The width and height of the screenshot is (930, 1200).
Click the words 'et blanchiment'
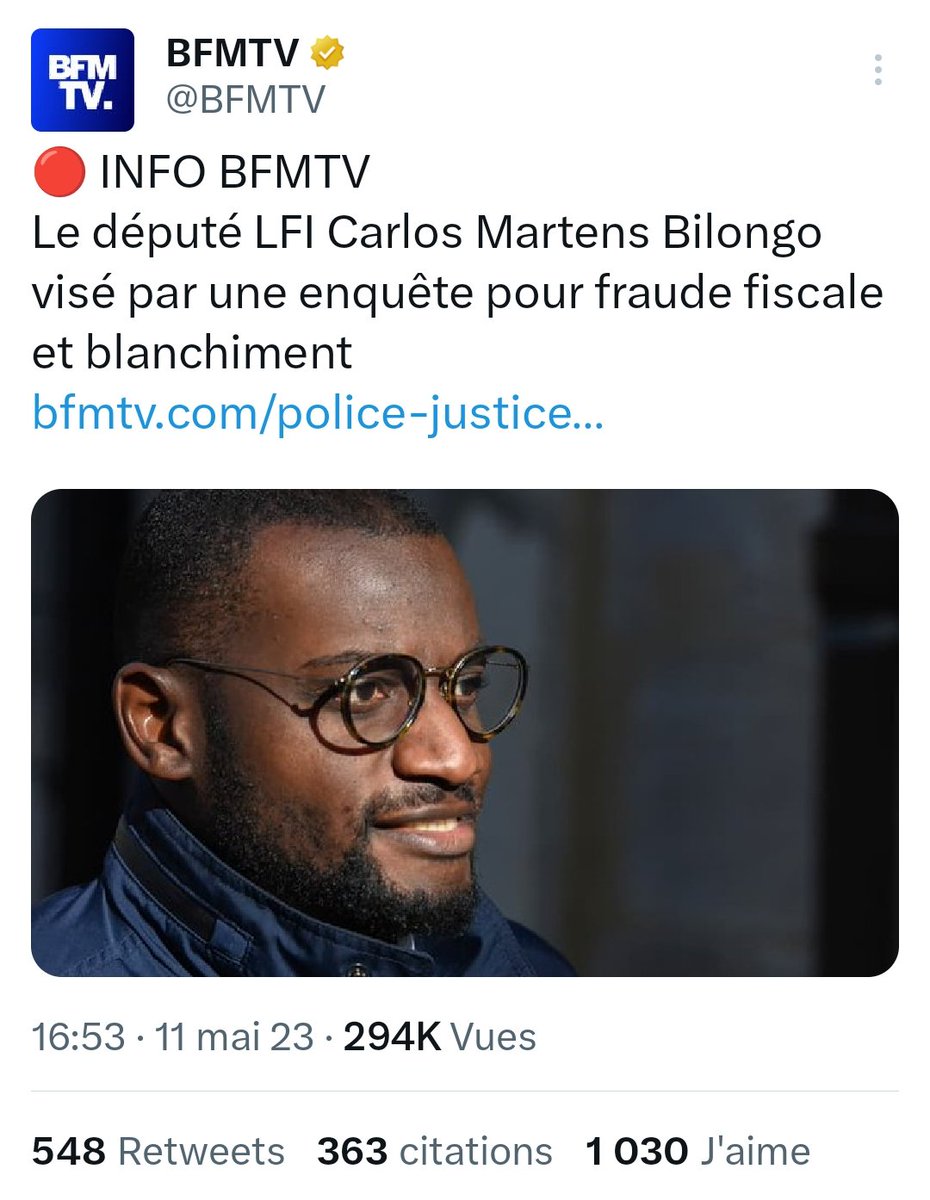coord(192,351)
